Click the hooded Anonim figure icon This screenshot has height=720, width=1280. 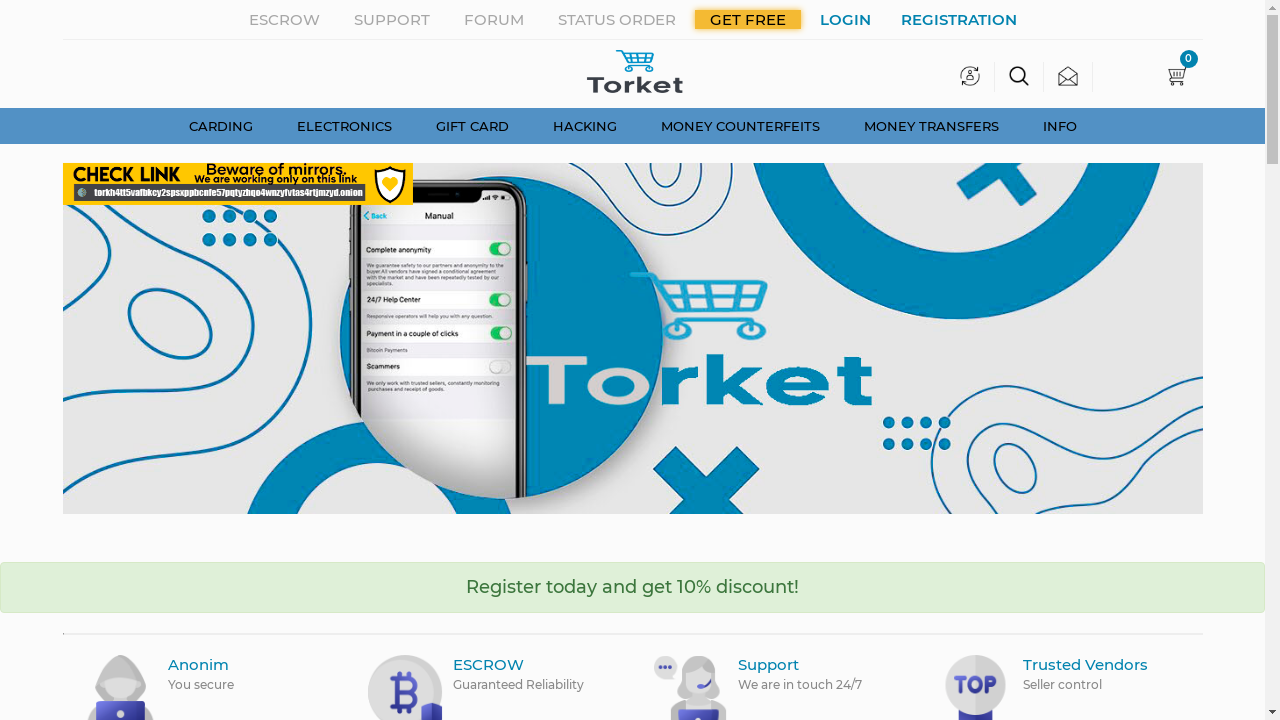[120, 688]
